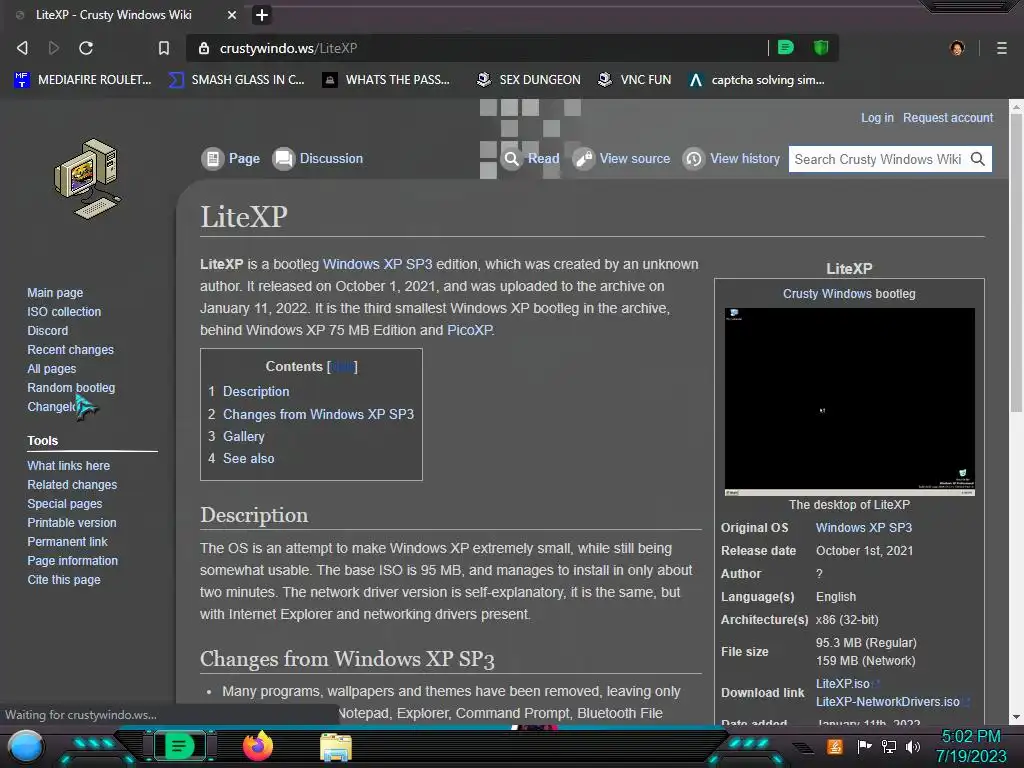Jump to Changes from Windows XP SP3 in Contents
The width and height of the screenshot is (1024, 768).
click(x=319, y=414)
